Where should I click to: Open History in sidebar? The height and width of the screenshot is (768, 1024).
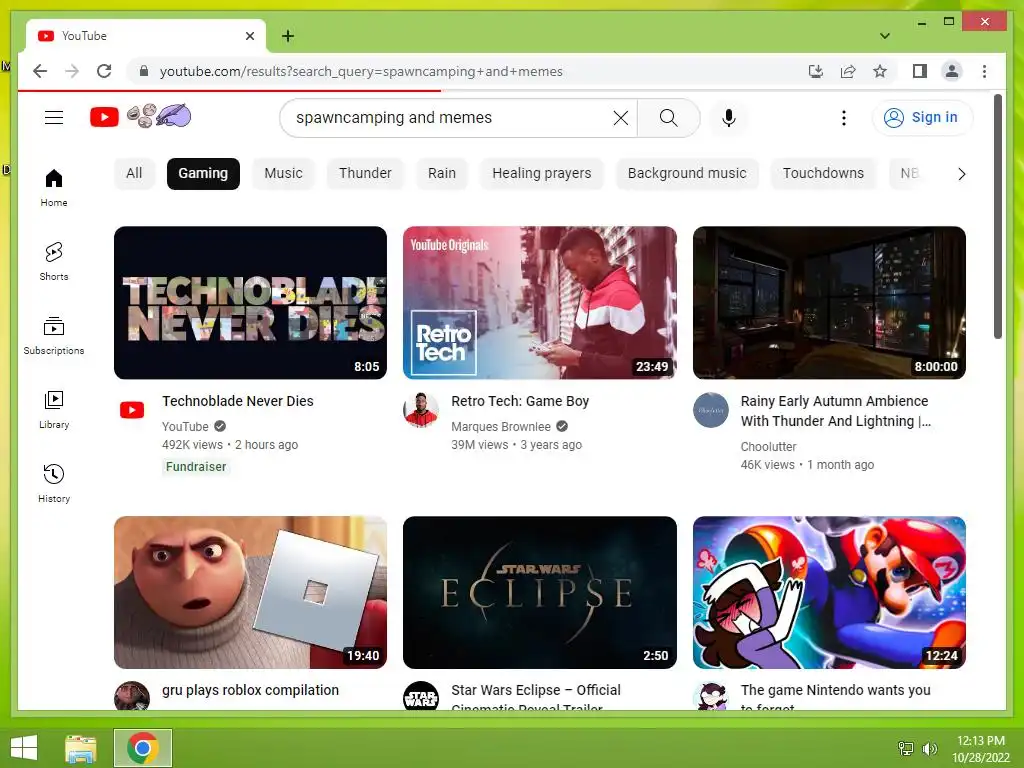[x=54, y=484]
